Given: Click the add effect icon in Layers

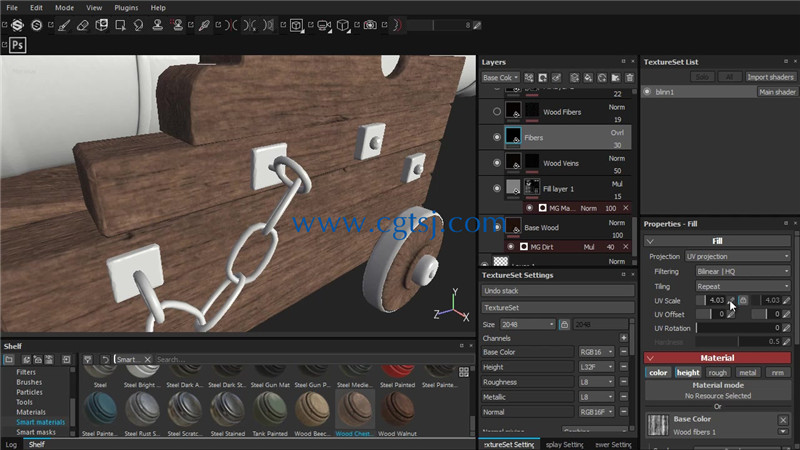Looking at the screenshot, I should [529, 78].
